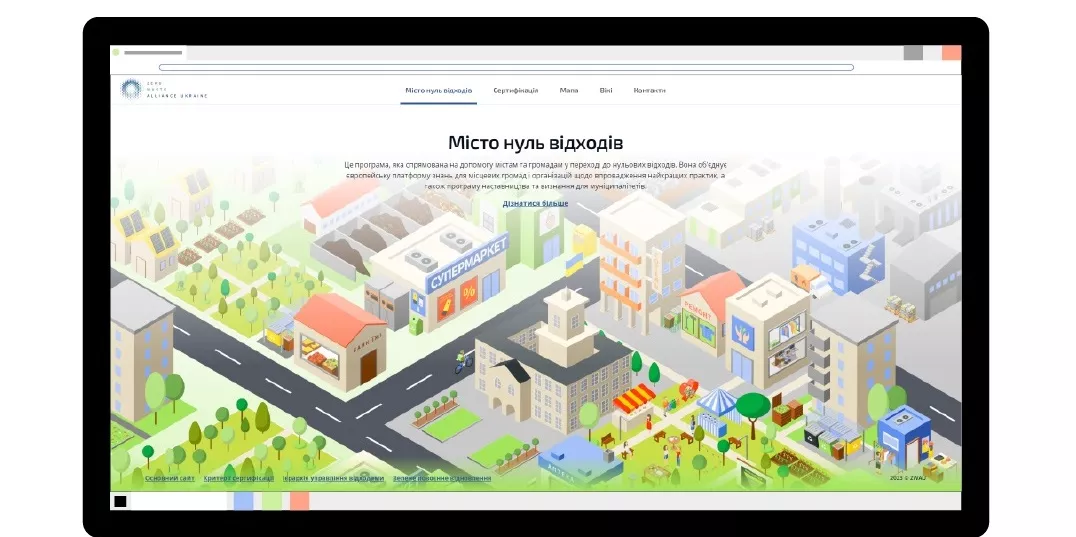
Task: Open the Критерії сертифікації footer link
Action: [238, 478]
